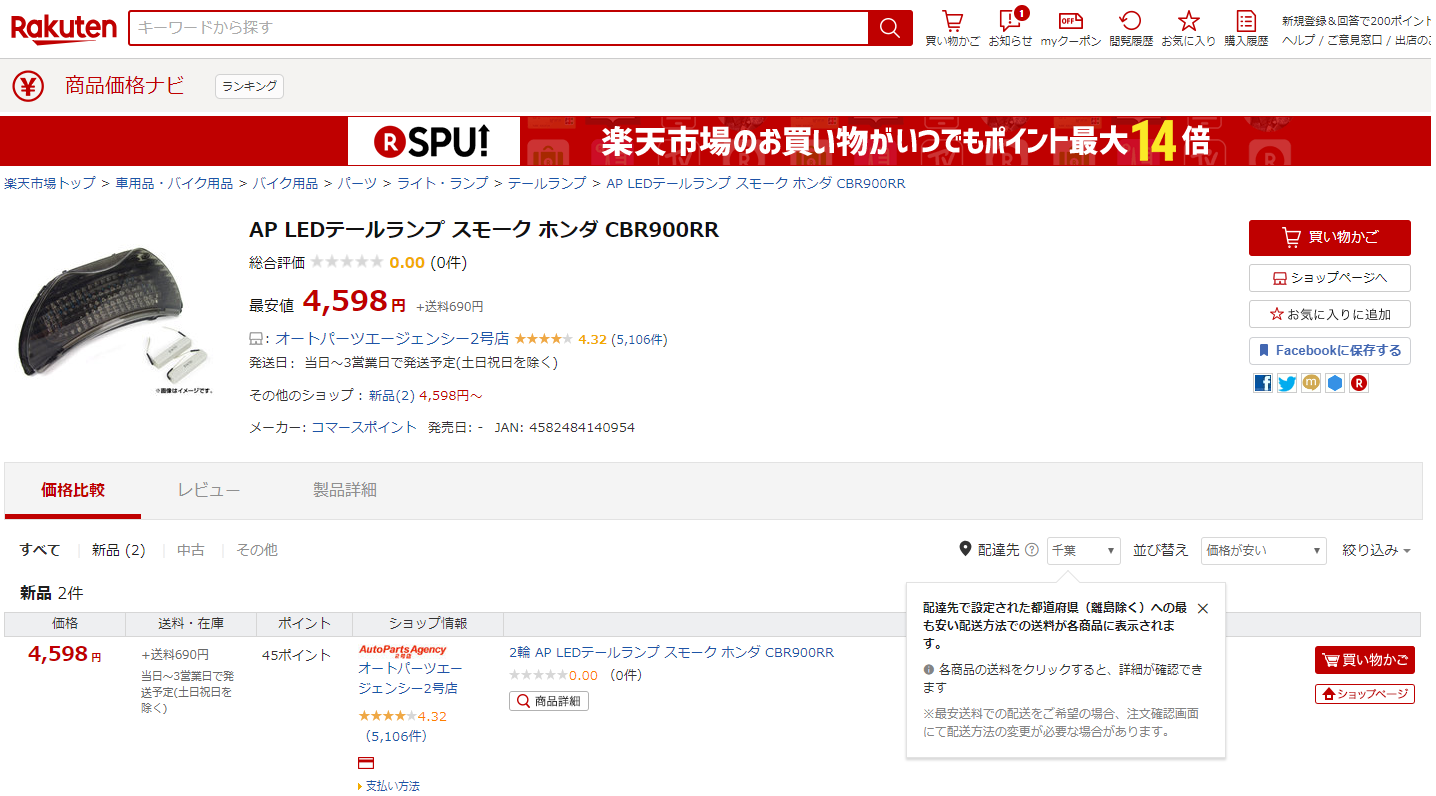Click お気に入りに追加 button
The height and width of the screenshot is (796, 1436).
[1330, 314]
